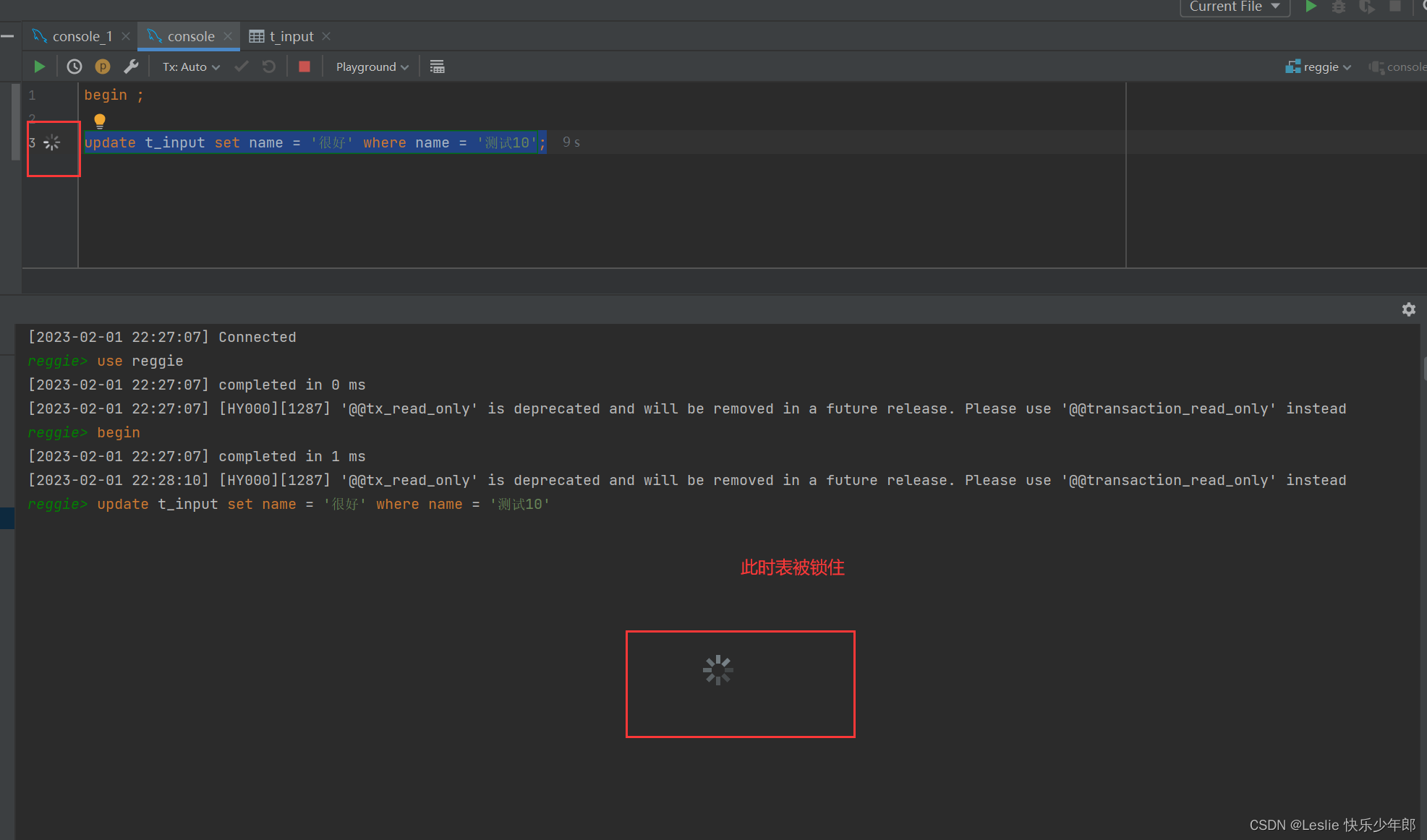The width and height of the screenshot is (1427, 840).
Task: Click the settings gear icon in output panel
Action: 1409,310
